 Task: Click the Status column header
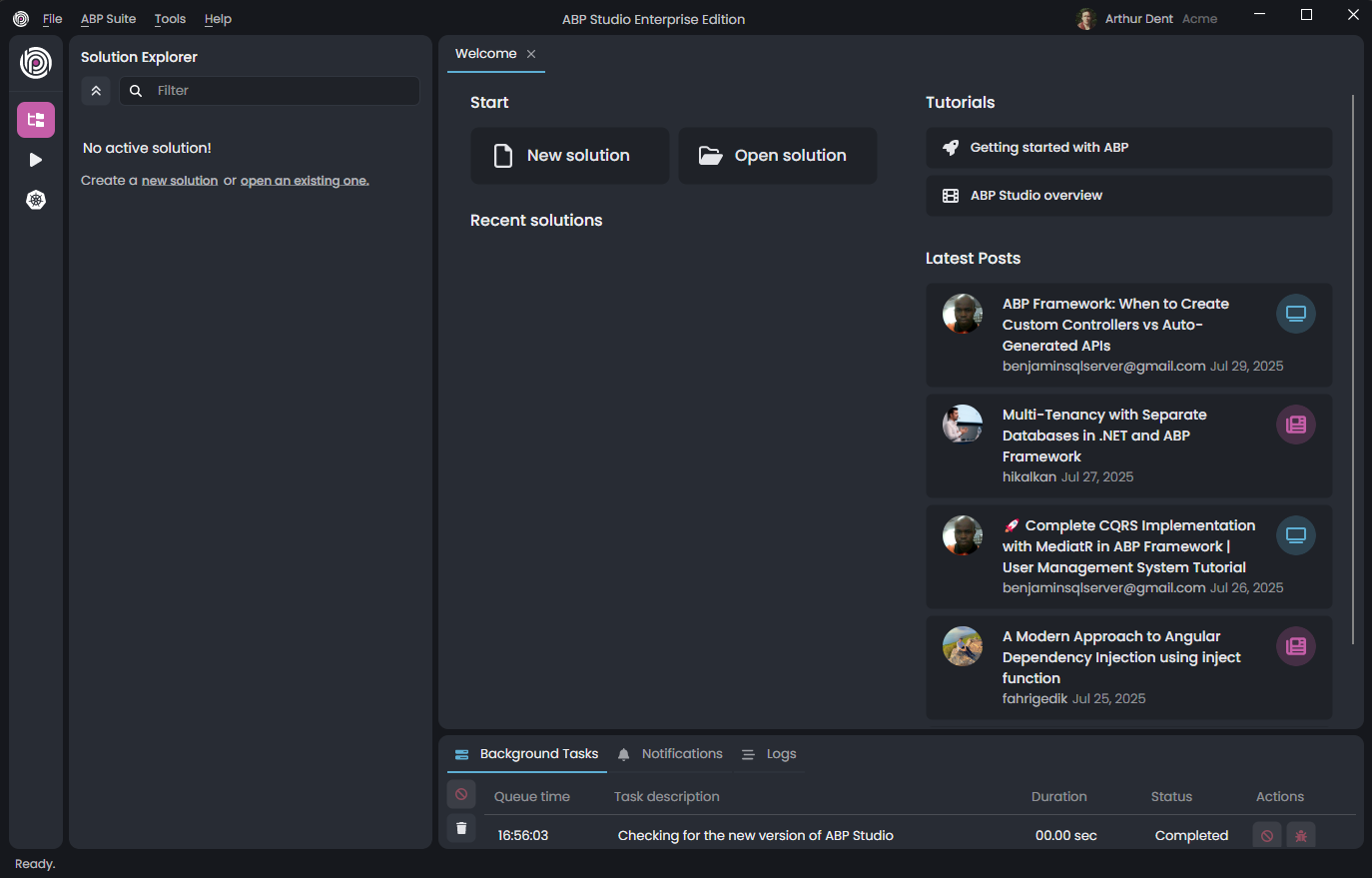(1172, 797)
